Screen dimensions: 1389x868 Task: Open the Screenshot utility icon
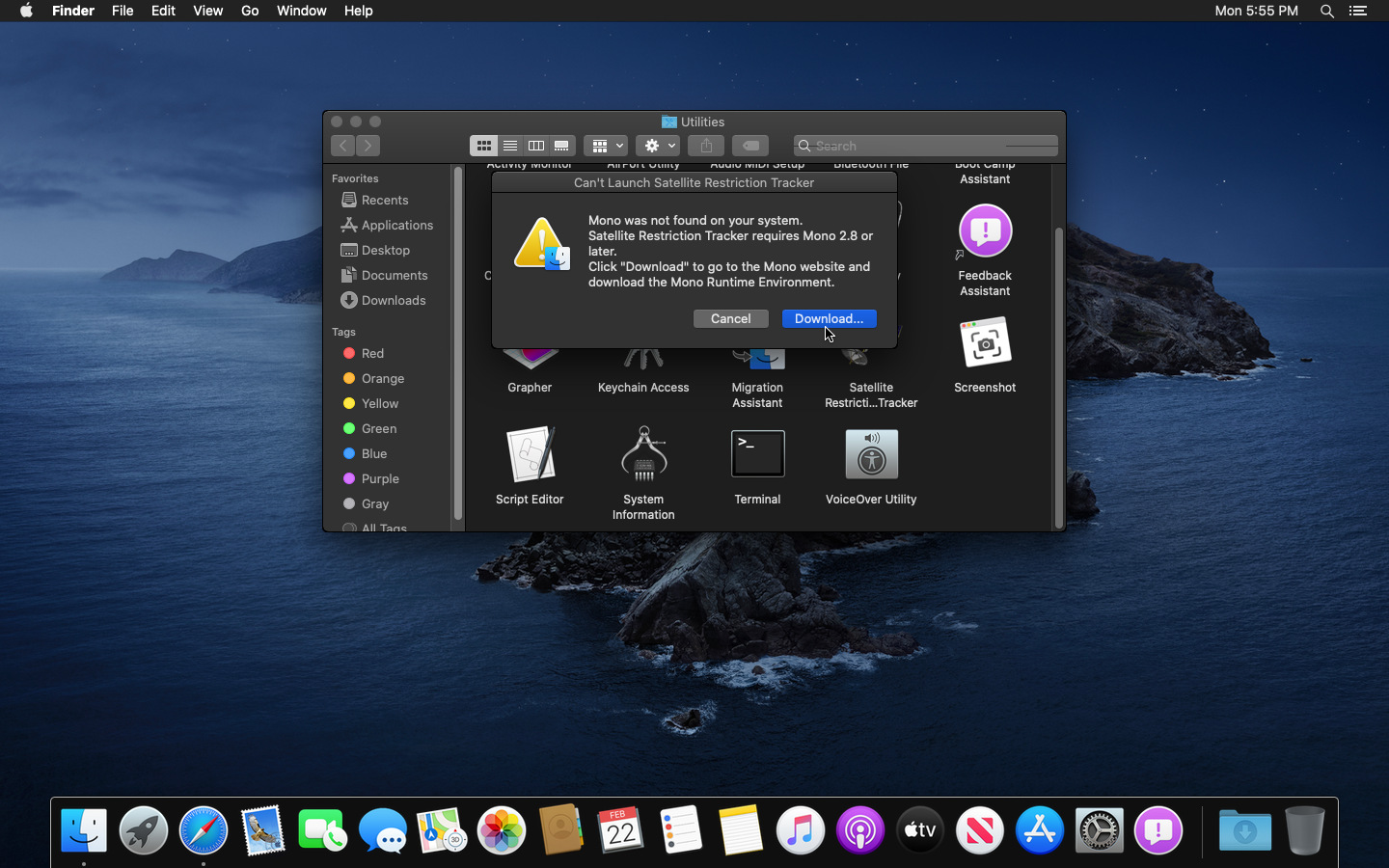tap(985, 343)
